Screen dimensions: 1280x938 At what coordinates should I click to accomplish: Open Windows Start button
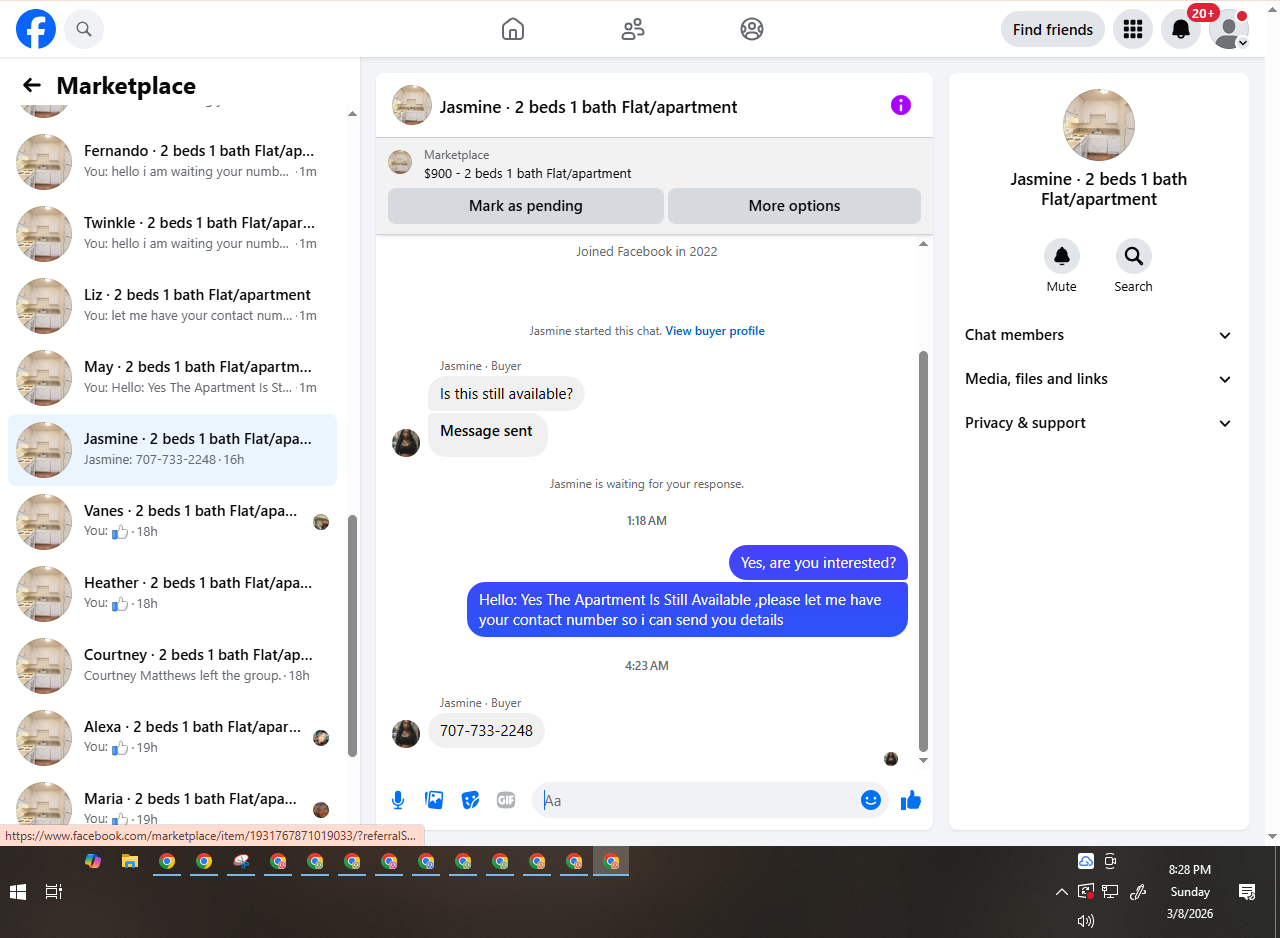tap(18, 891)
